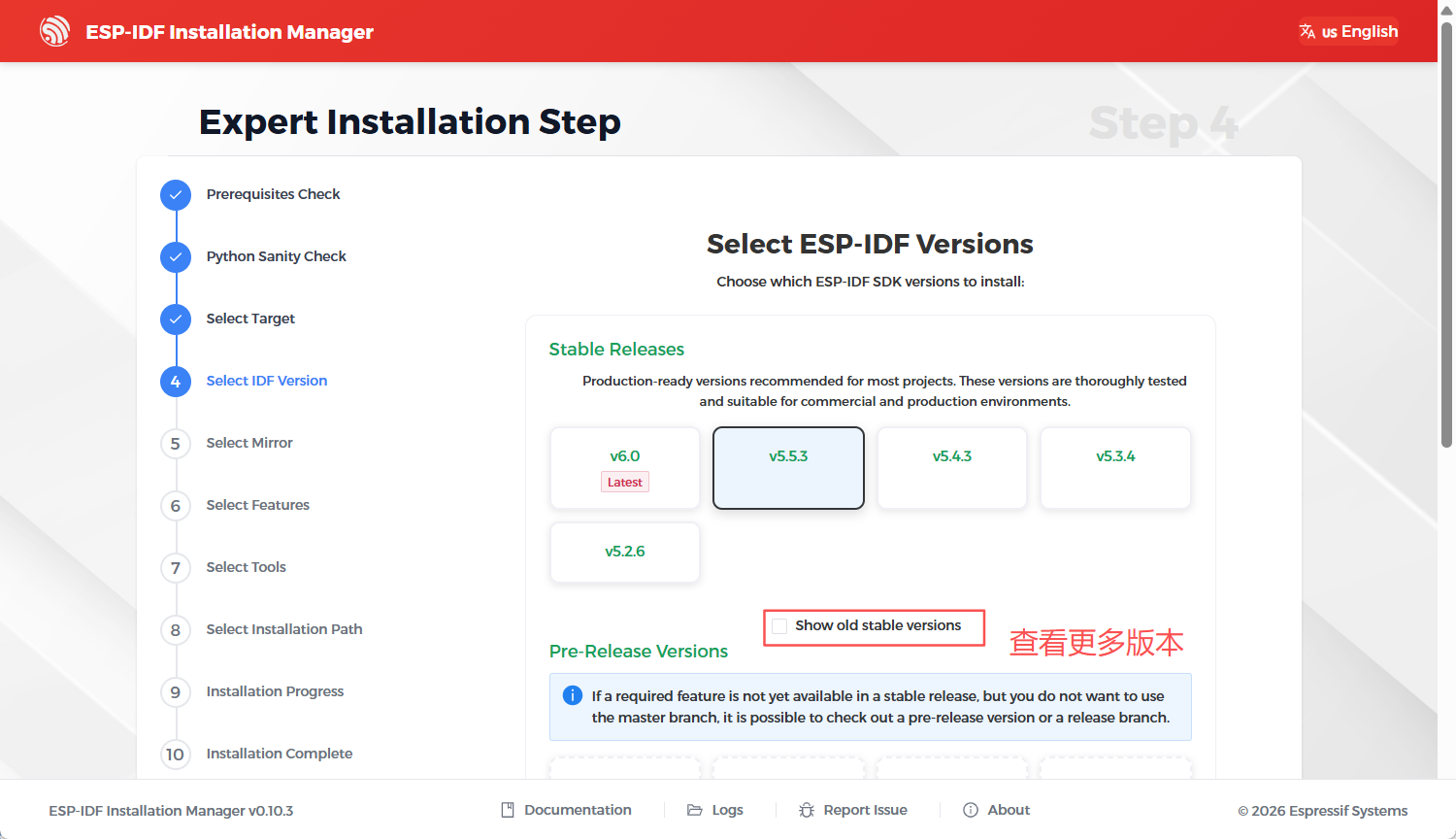Click the "Pre-Release Versions" heading
The width and height of the screenshot is (1456, 839).
(x=639, y=652)
